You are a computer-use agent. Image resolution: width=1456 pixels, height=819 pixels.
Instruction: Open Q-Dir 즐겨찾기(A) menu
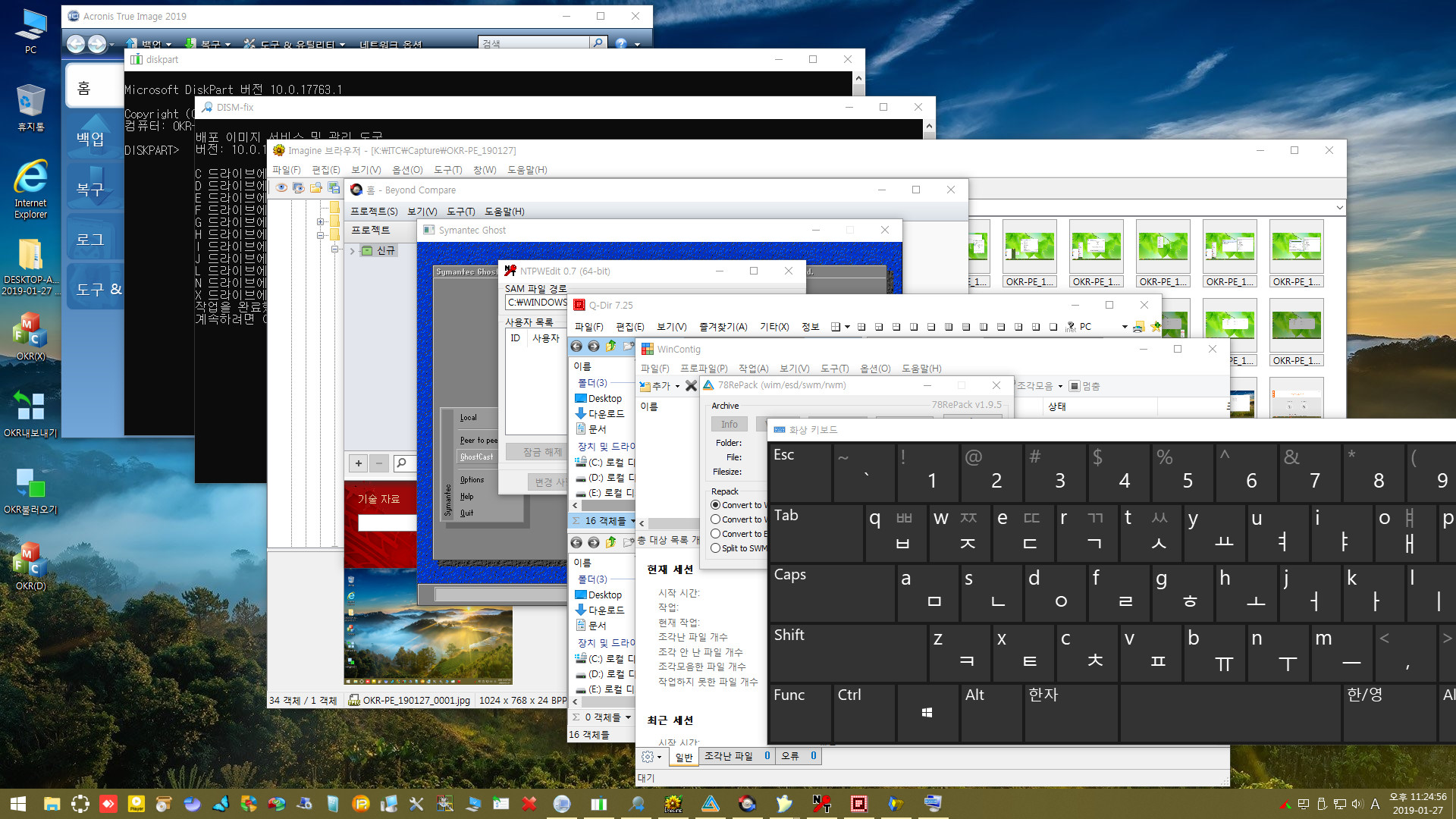tap(723, 327)
